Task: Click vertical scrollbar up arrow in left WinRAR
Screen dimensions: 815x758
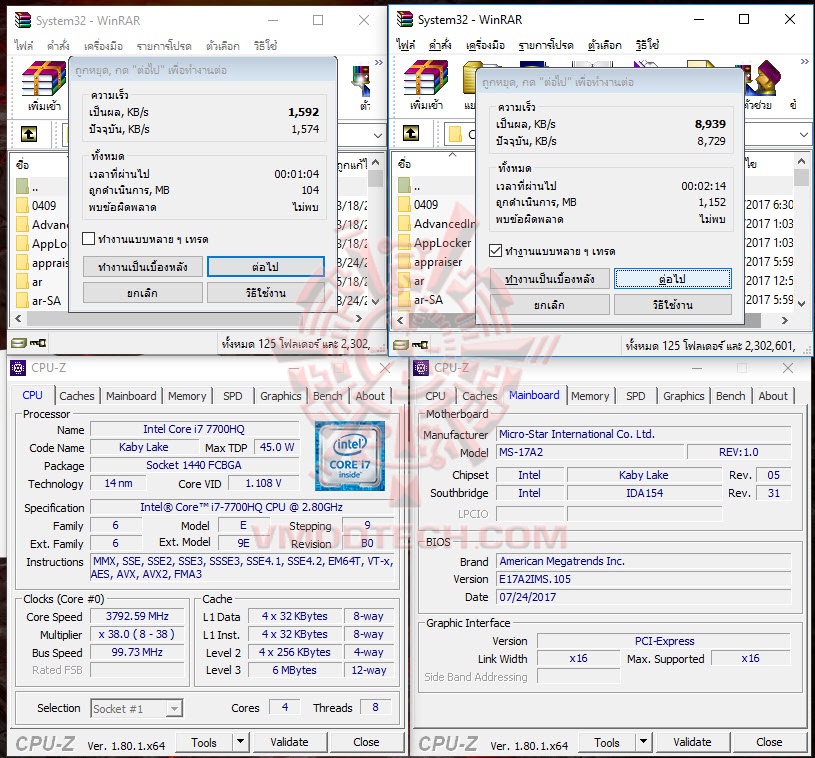Action: (376, 162)
